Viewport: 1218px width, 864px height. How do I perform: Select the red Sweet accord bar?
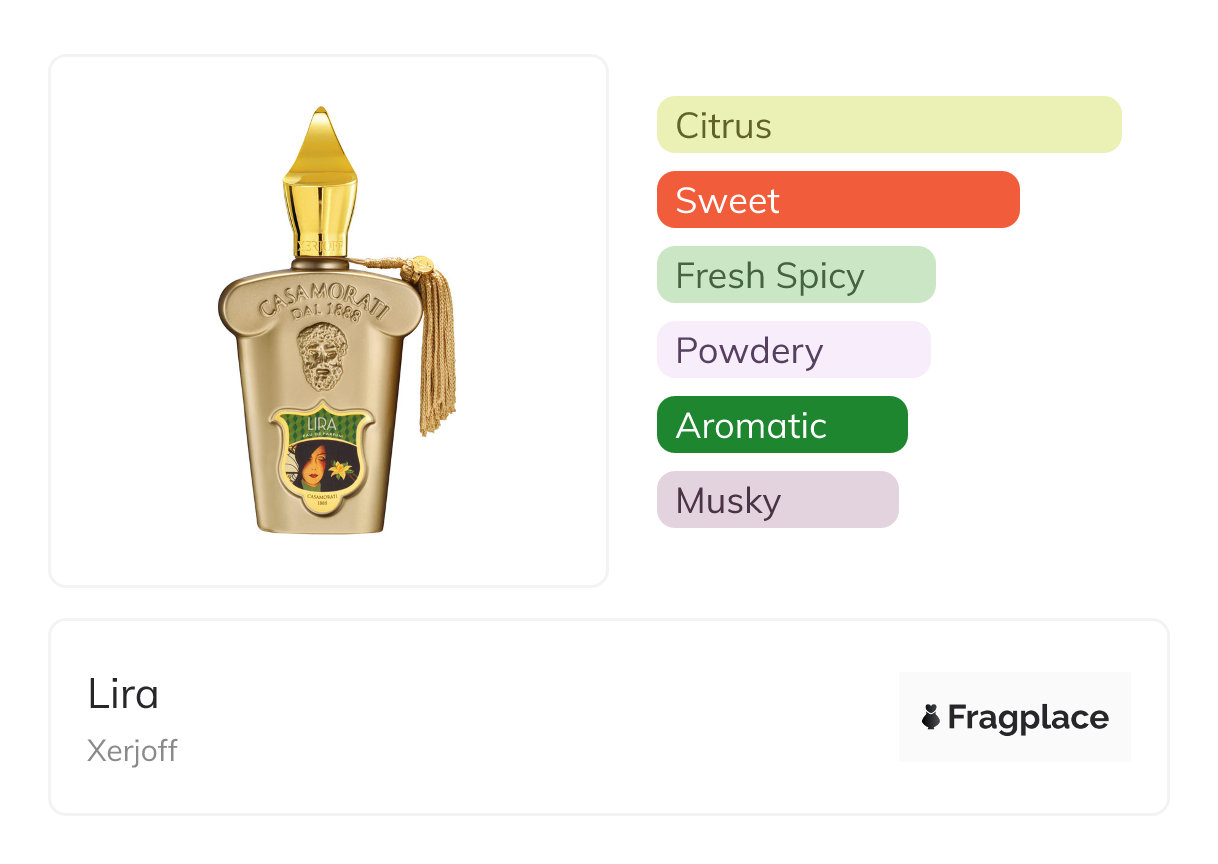click(x=837, y=200)
